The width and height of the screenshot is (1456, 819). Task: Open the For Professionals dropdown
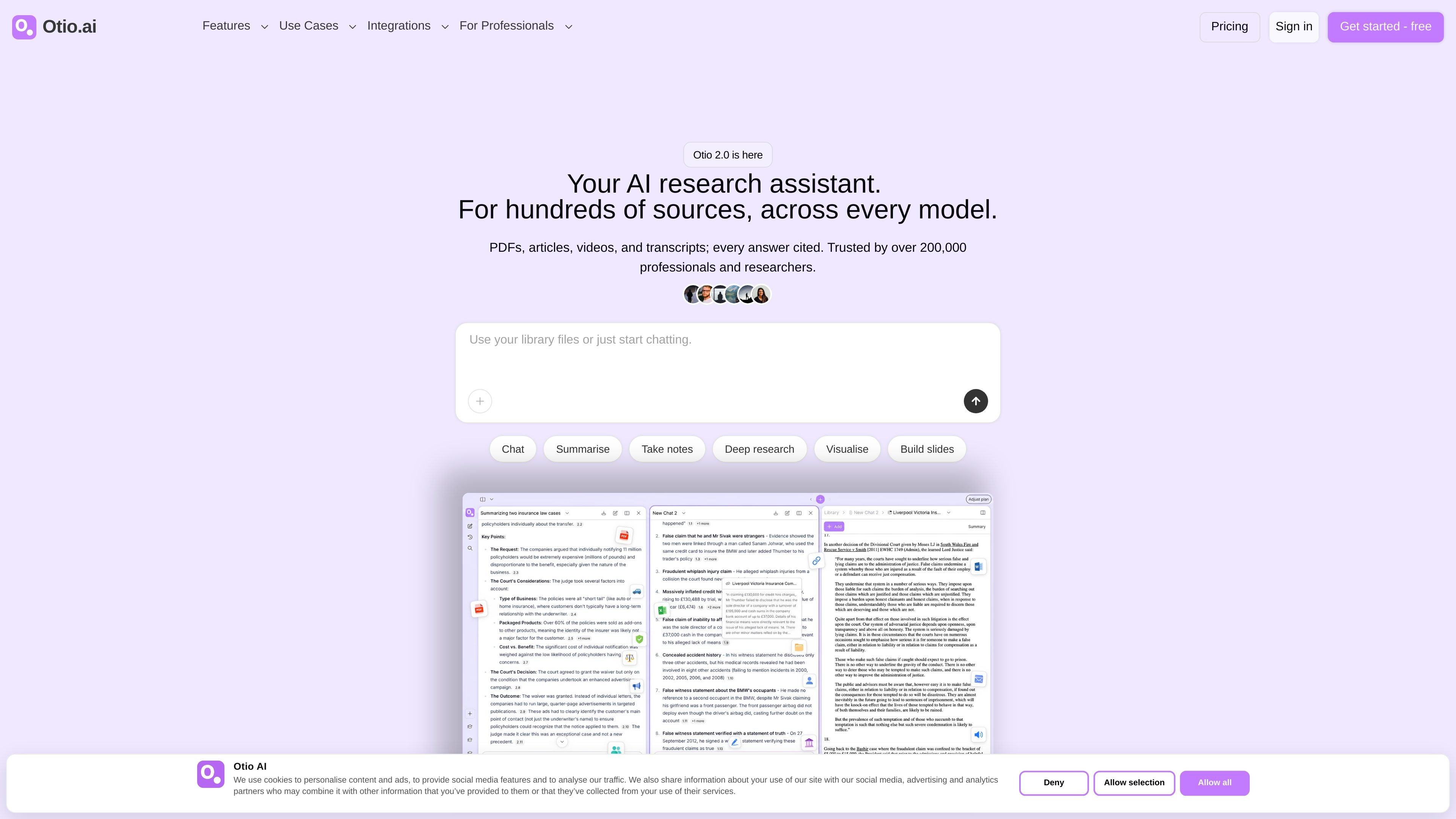[x=516, y=26]
